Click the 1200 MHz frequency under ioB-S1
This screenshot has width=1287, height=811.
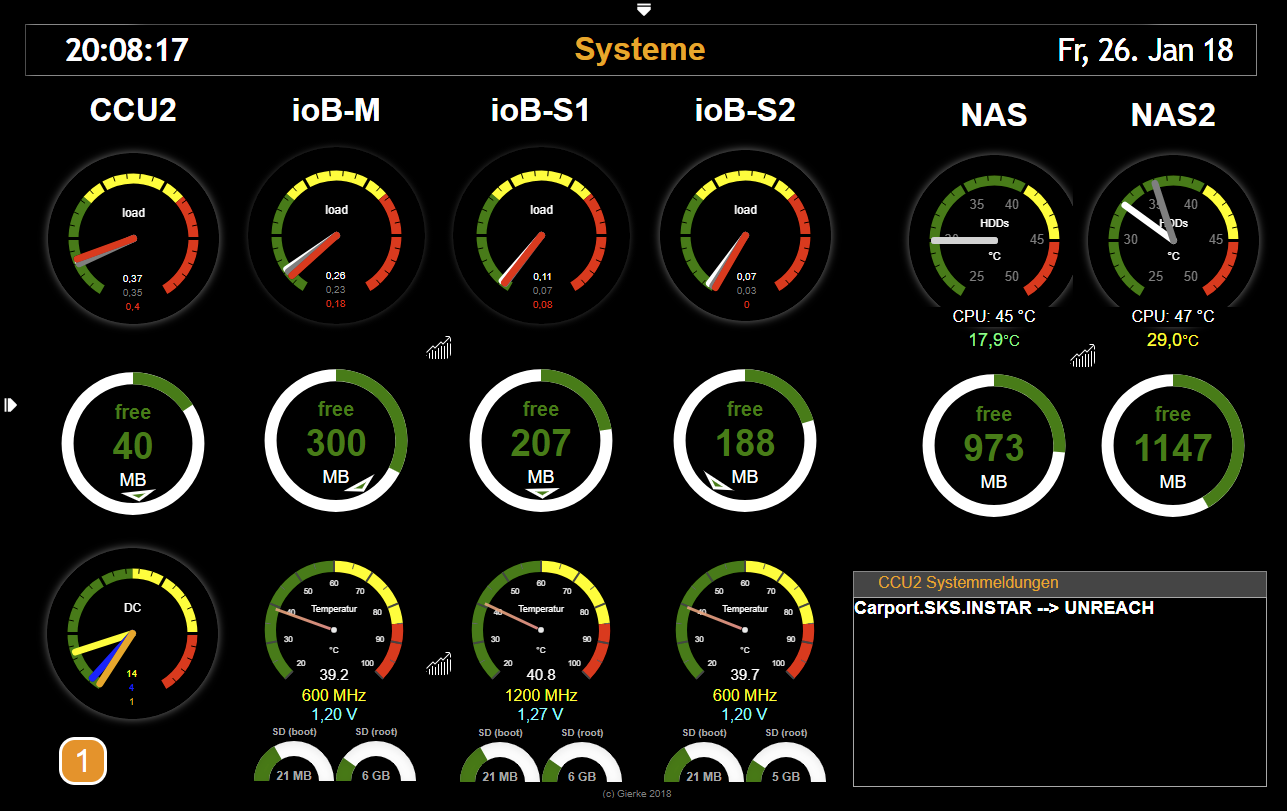(540, 695)
